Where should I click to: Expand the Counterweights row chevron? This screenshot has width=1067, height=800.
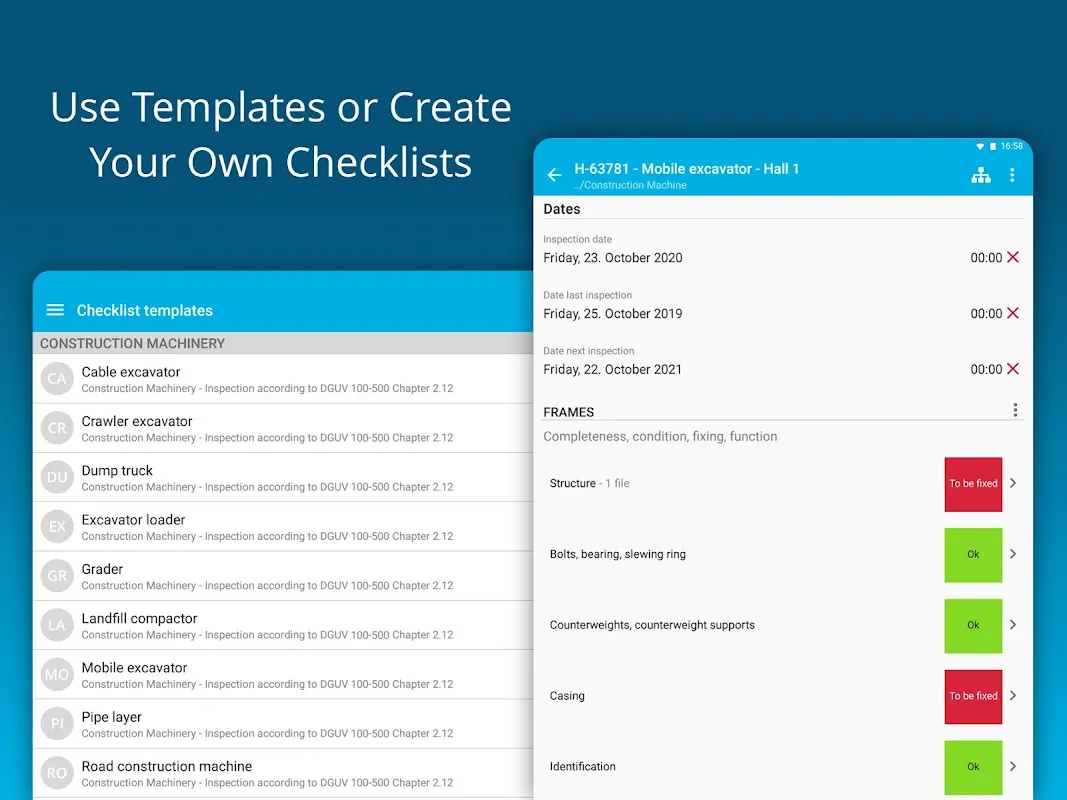1013,625
